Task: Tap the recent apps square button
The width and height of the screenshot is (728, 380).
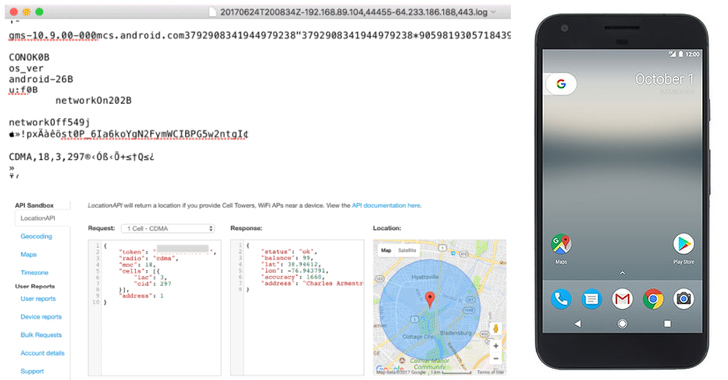Action: pos(667,323)
